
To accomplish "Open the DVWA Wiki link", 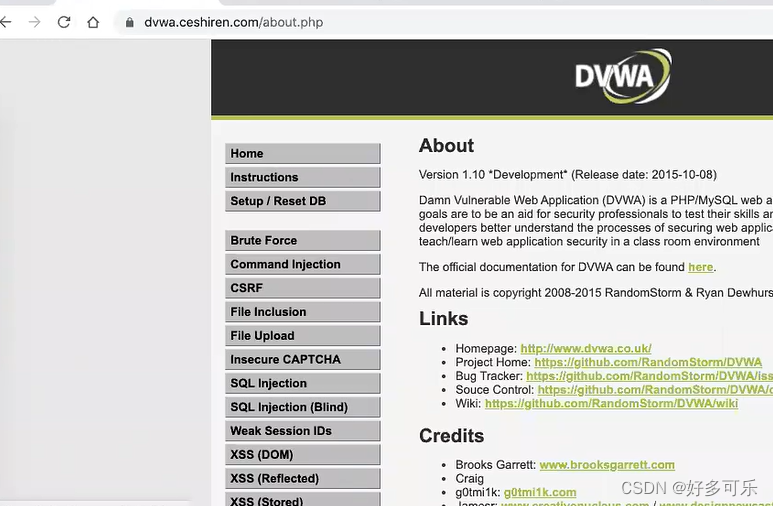I will pyautogui.click(x=611, y=403).
